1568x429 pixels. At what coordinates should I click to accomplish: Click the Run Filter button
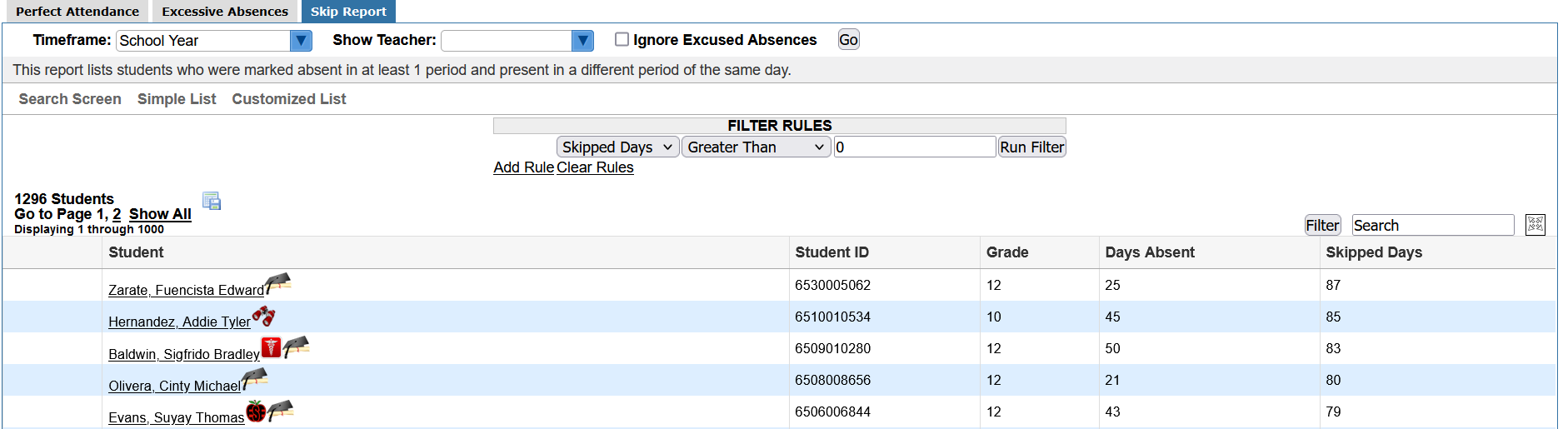pyautogui.click(x=1032, y=147)
